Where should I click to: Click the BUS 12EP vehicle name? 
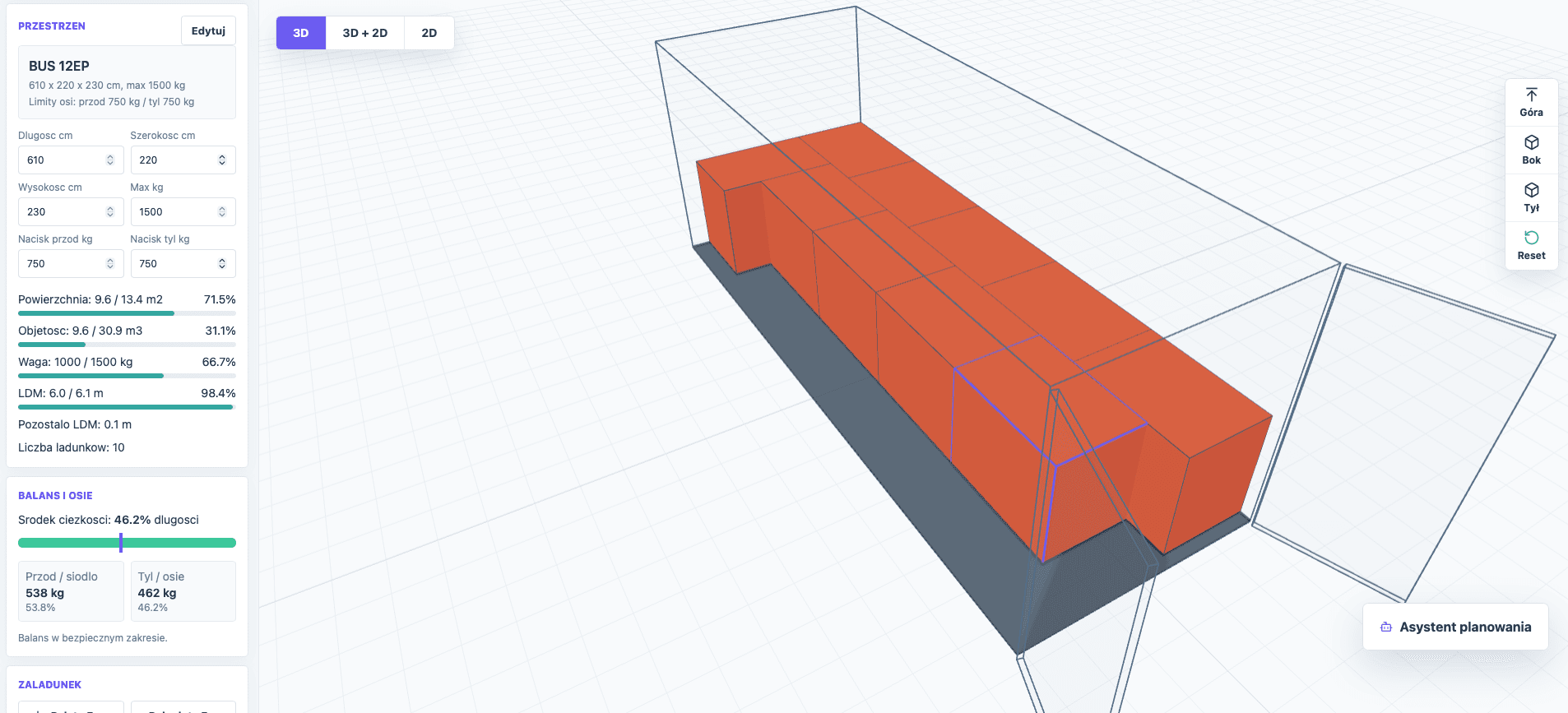click(59, 66)
